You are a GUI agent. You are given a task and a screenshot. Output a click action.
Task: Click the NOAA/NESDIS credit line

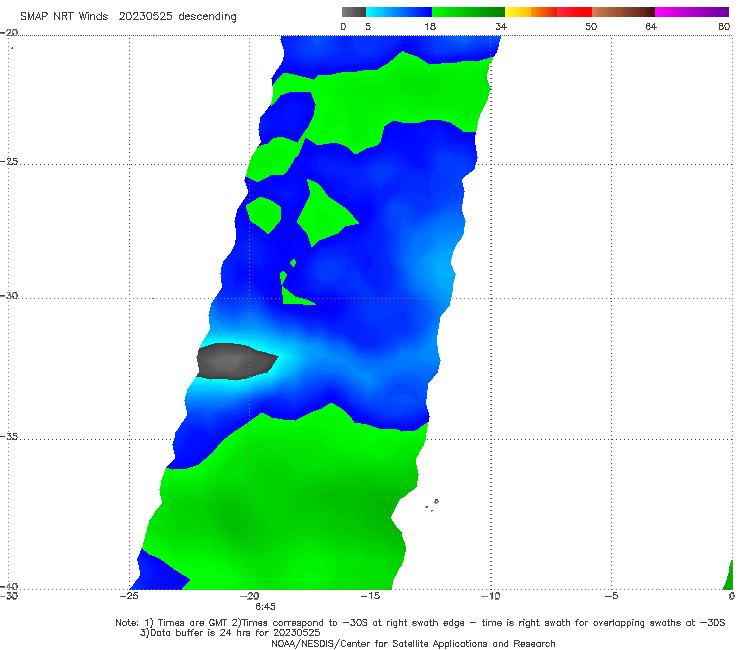tap(413, 644)
